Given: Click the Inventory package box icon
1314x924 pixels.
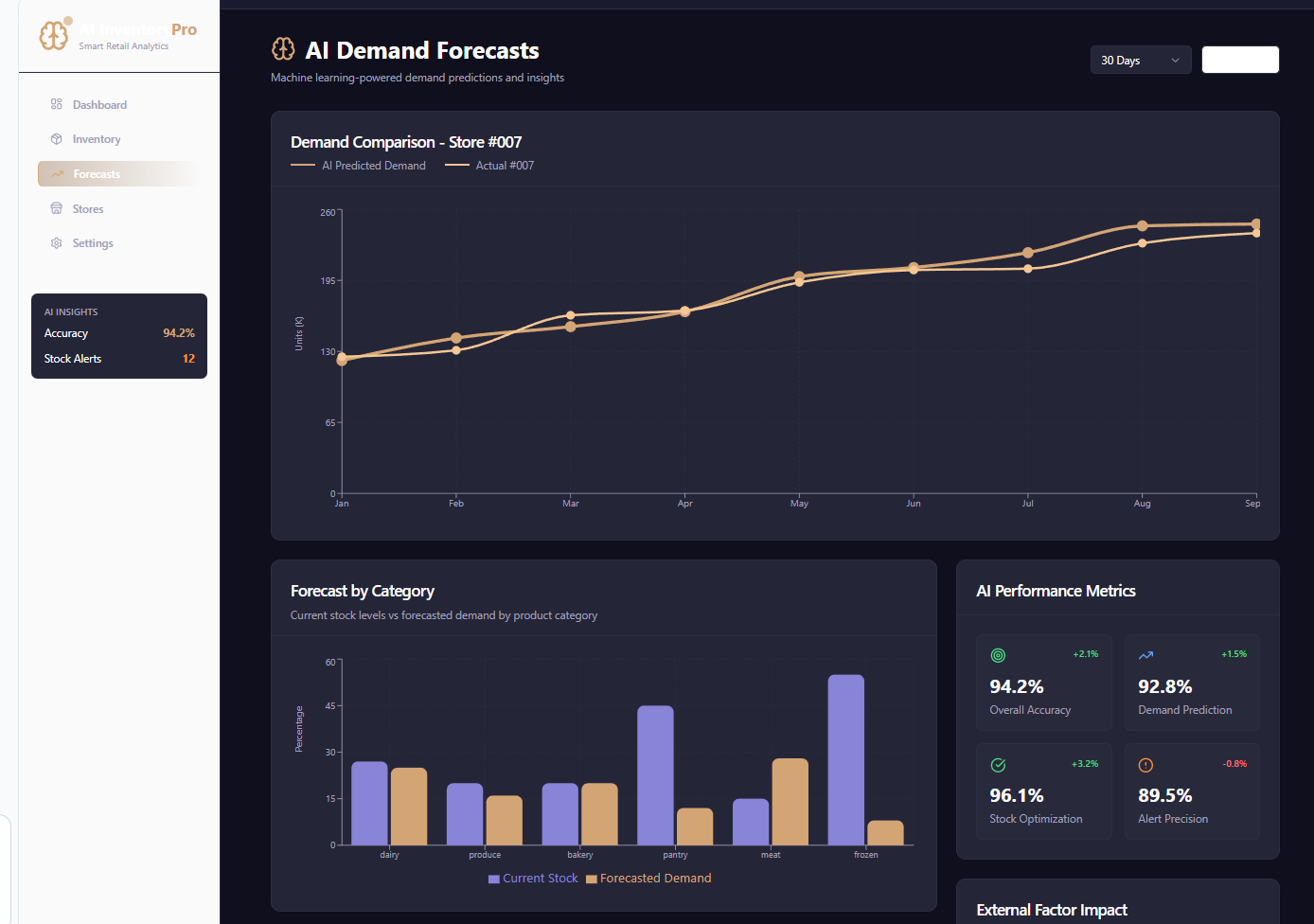Looking at the screenshot, I should (x=57, y=138).
